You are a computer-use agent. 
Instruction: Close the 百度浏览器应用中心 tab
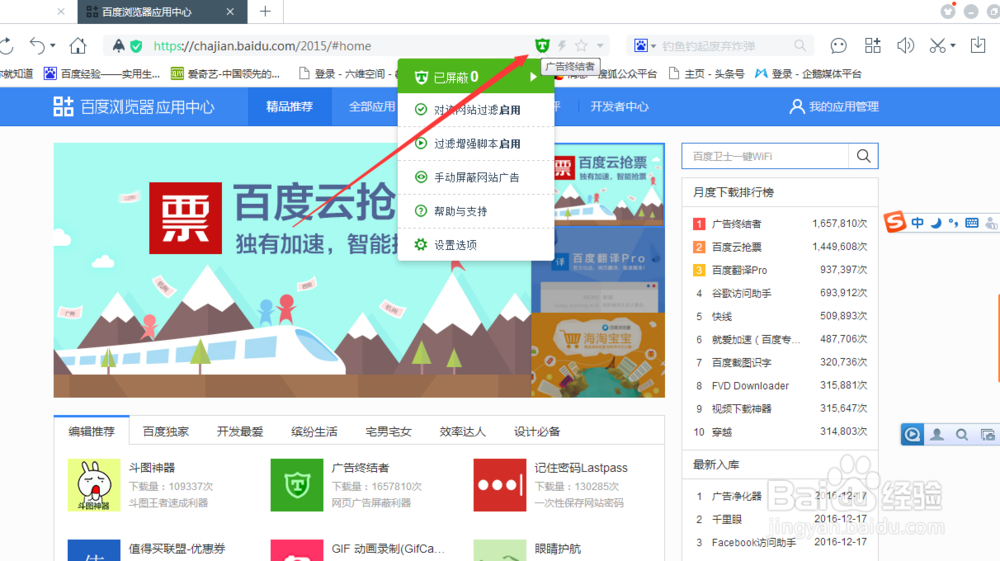click(230, 11)
